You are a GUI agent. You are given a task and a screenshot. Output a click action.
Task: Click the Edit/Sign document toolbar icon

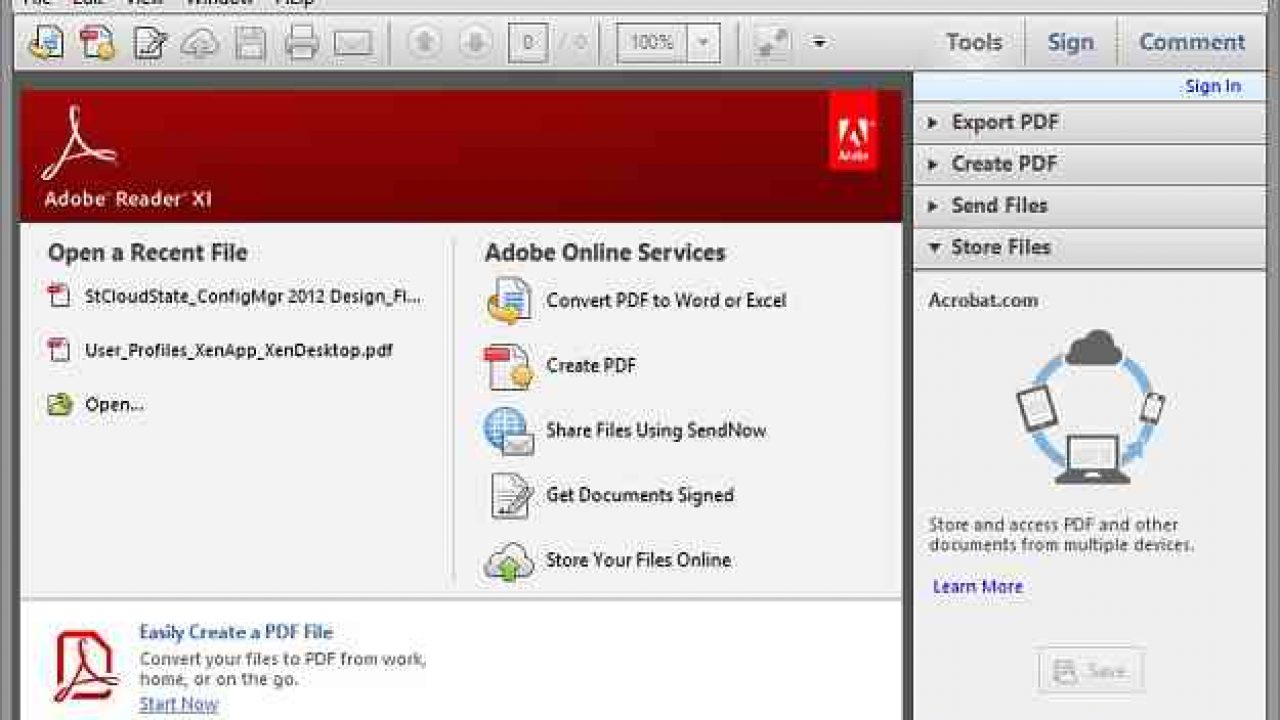[x=149, y=42]
